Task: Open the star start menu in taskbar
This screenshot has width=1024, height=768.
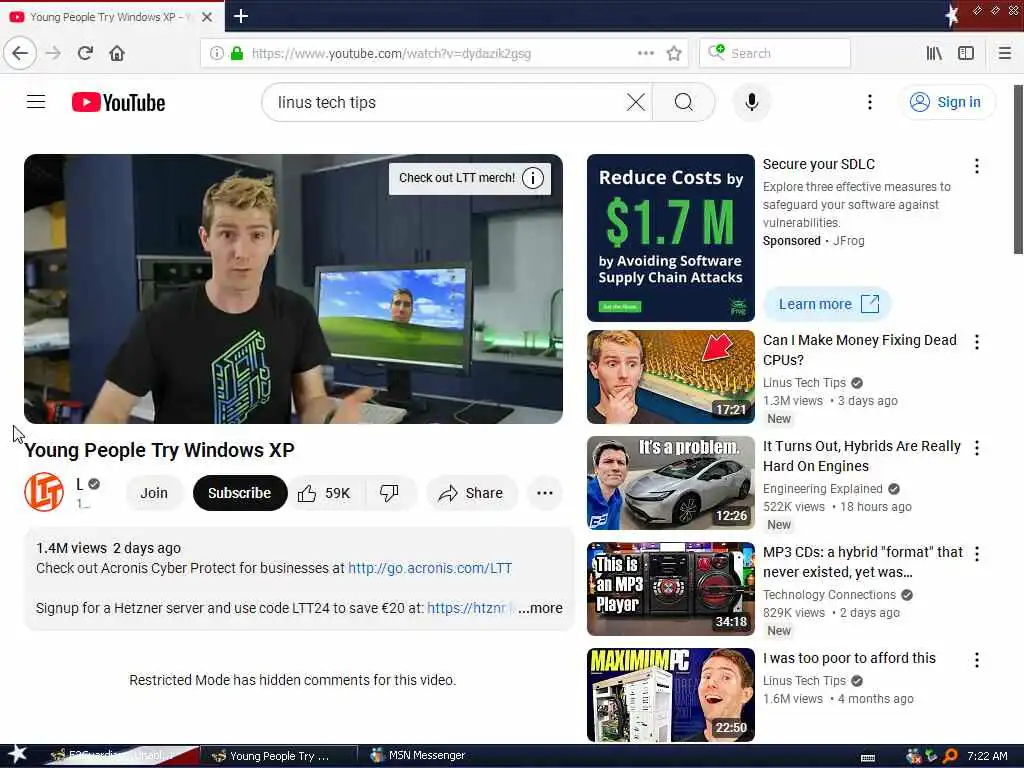Action: (x=17, y=754)
